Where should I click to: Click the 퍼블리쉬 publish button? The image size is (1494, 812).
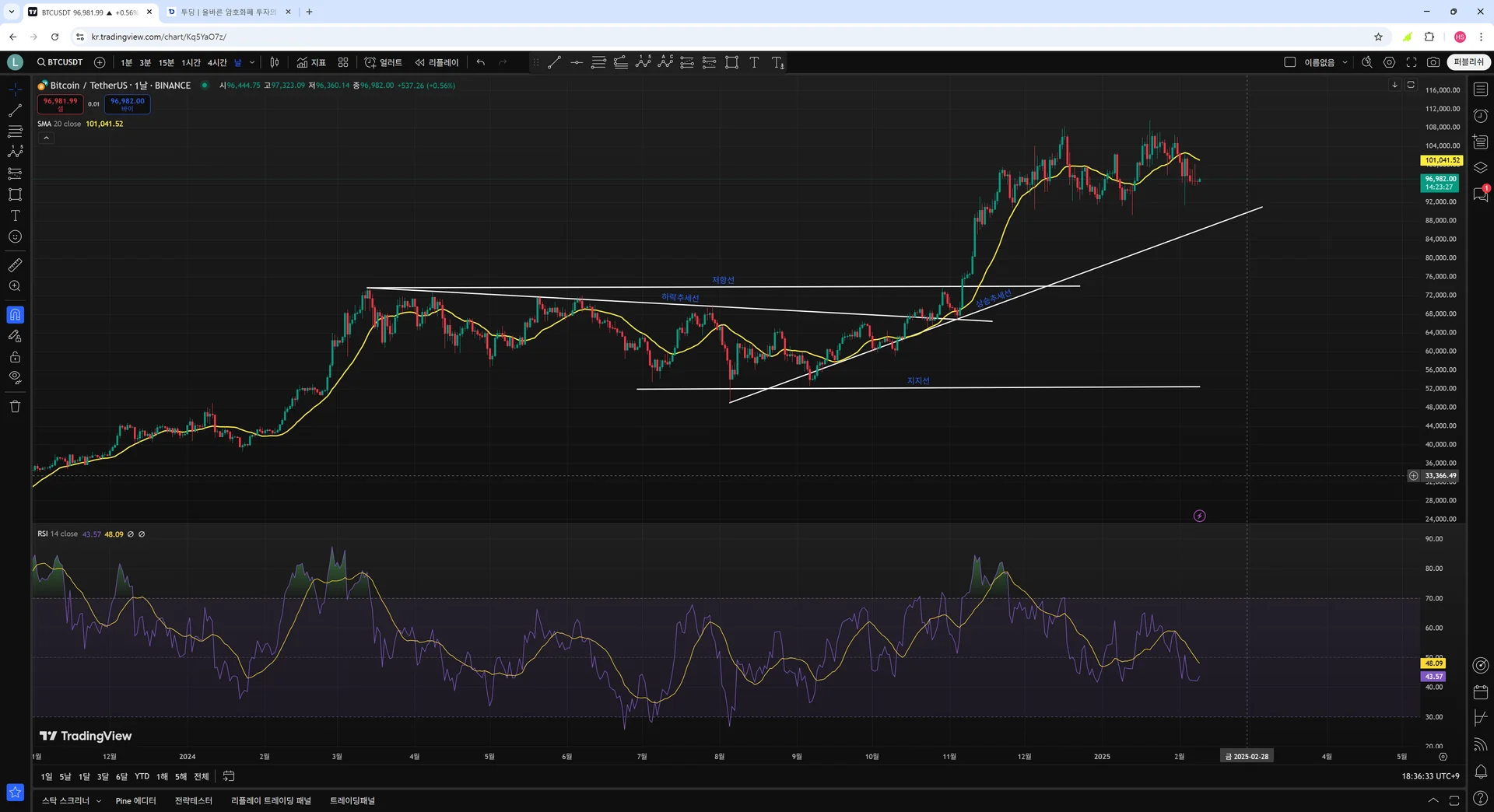tap(1468, 62)
